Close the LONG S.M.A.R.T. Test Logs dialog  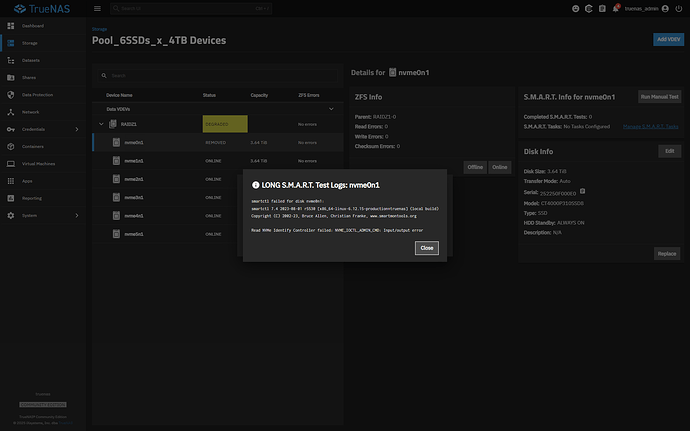point(426,248)
